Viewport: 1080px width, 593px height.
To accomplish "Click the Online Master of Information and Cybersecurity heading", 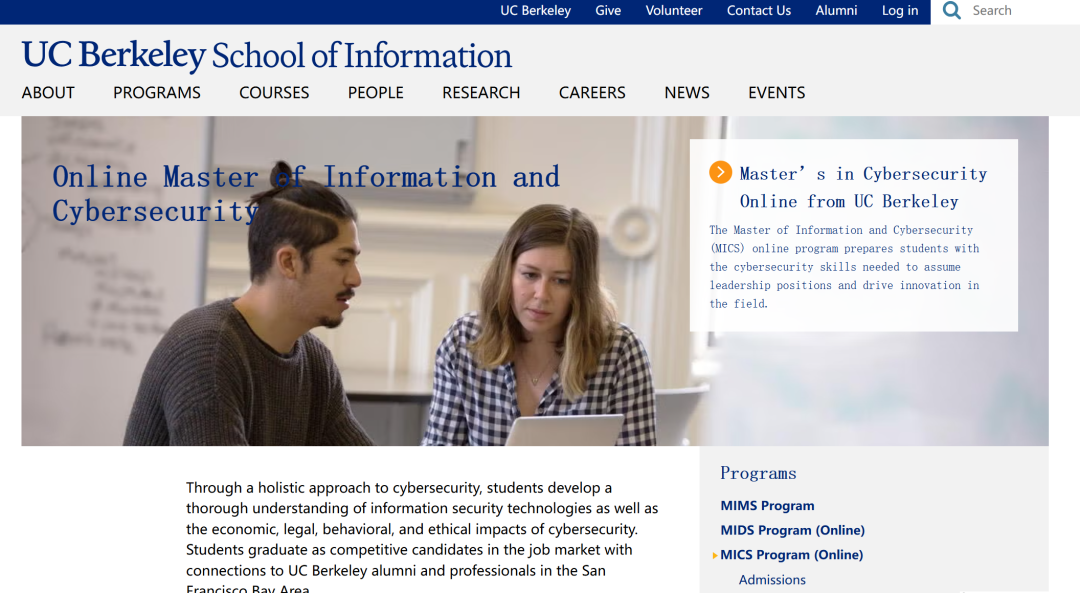I will click(x=307, y=194).
